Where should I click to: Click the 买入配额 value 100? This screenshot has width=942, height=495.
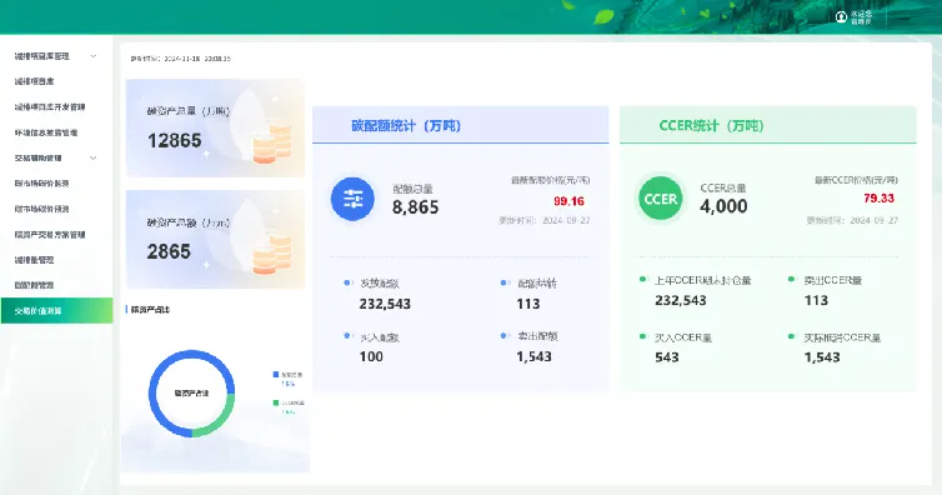[x=371, y=357]
